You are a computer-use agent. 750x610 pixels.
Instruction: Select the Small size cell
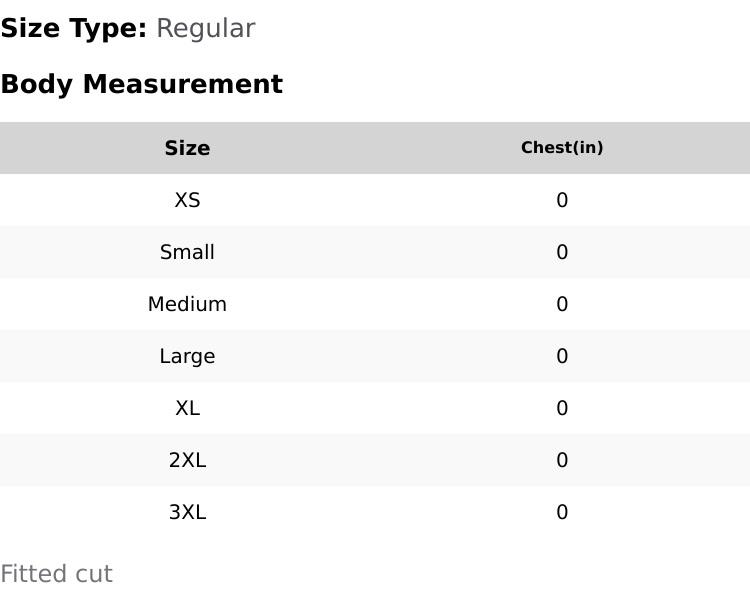[x=187, y=252]
